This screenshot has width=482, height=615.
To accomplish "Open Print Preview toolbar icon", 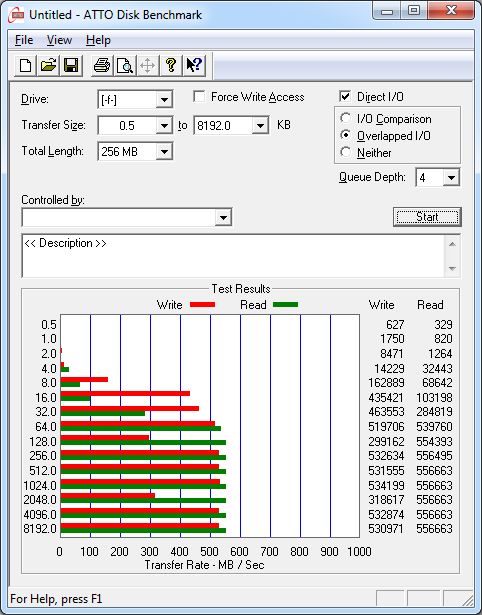I will [125, 65].
